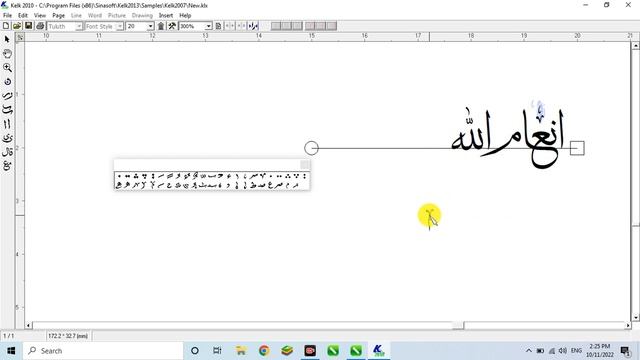Screen dimensions: 640x360
Task: Open the notification center icon
Action: pos(625,351)
